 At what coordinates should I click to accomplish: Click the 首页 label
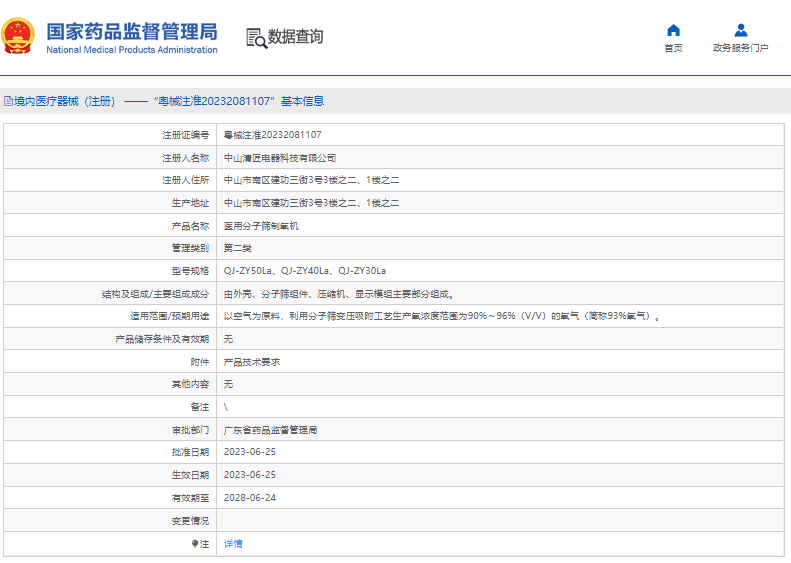673,48
